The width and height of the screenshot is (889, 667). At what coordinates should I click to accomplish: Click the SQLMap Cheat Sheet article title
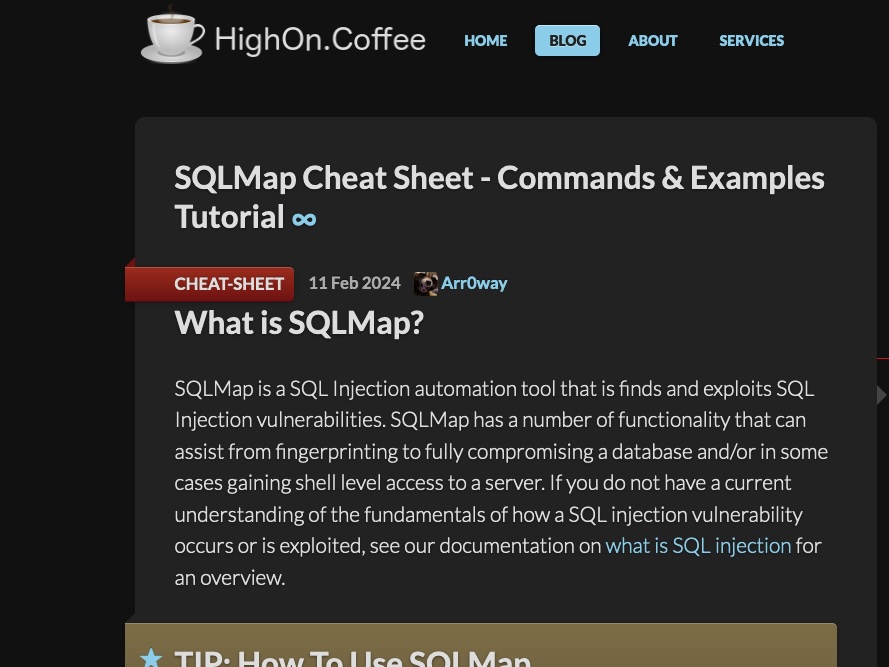click(x=499, y=197)
